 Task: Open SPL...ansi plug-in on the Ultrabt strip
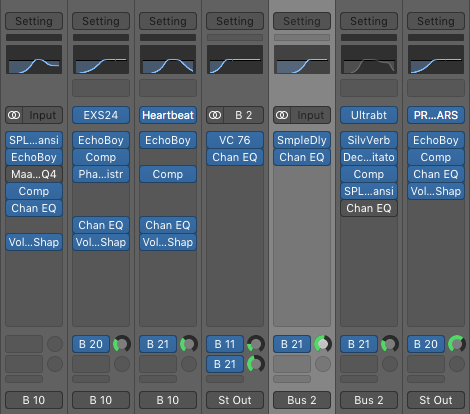[x=369, y=191]
